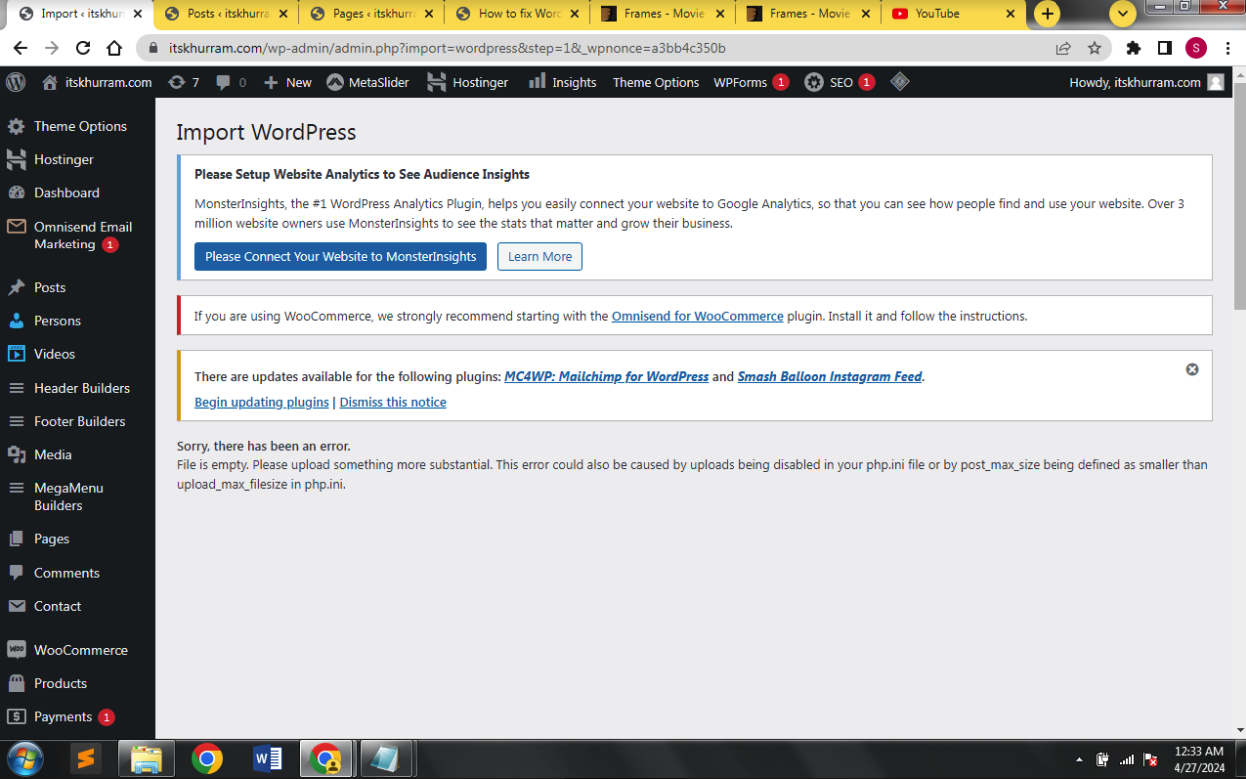1246x779 pixels.
Task: Open Theme Options in the admin bar
Action: tap(656, 82)
